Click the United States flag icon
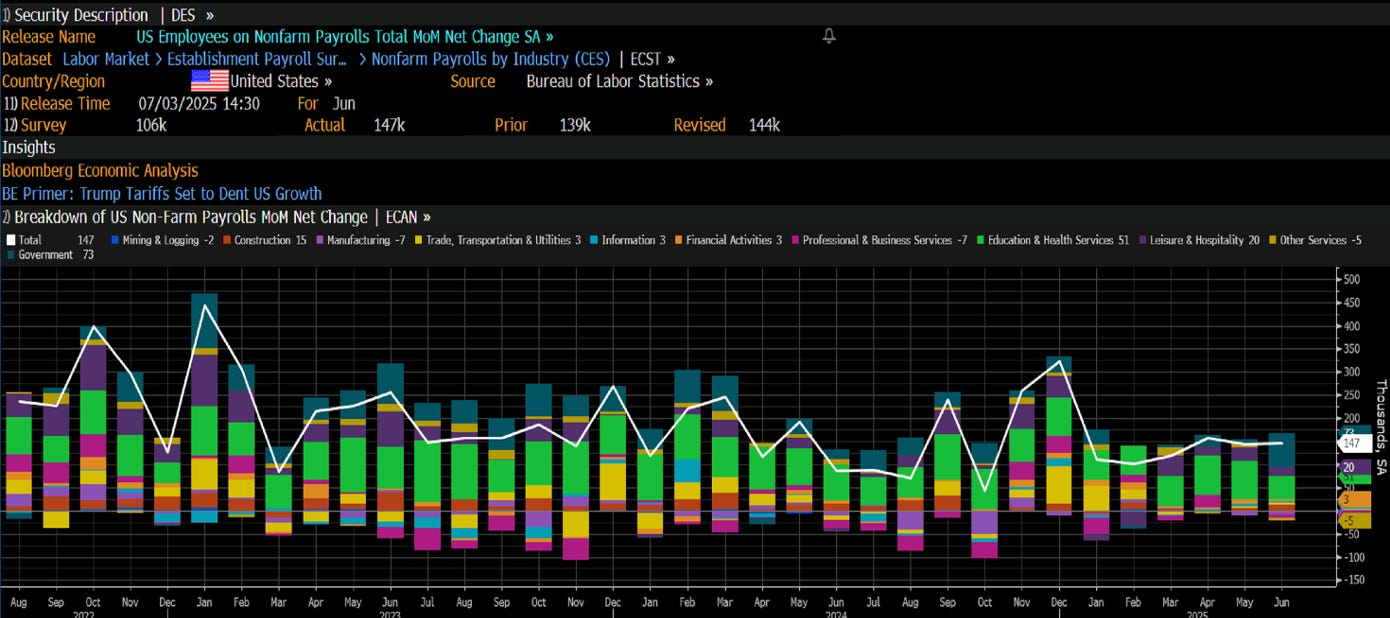 tap(209, 81)
